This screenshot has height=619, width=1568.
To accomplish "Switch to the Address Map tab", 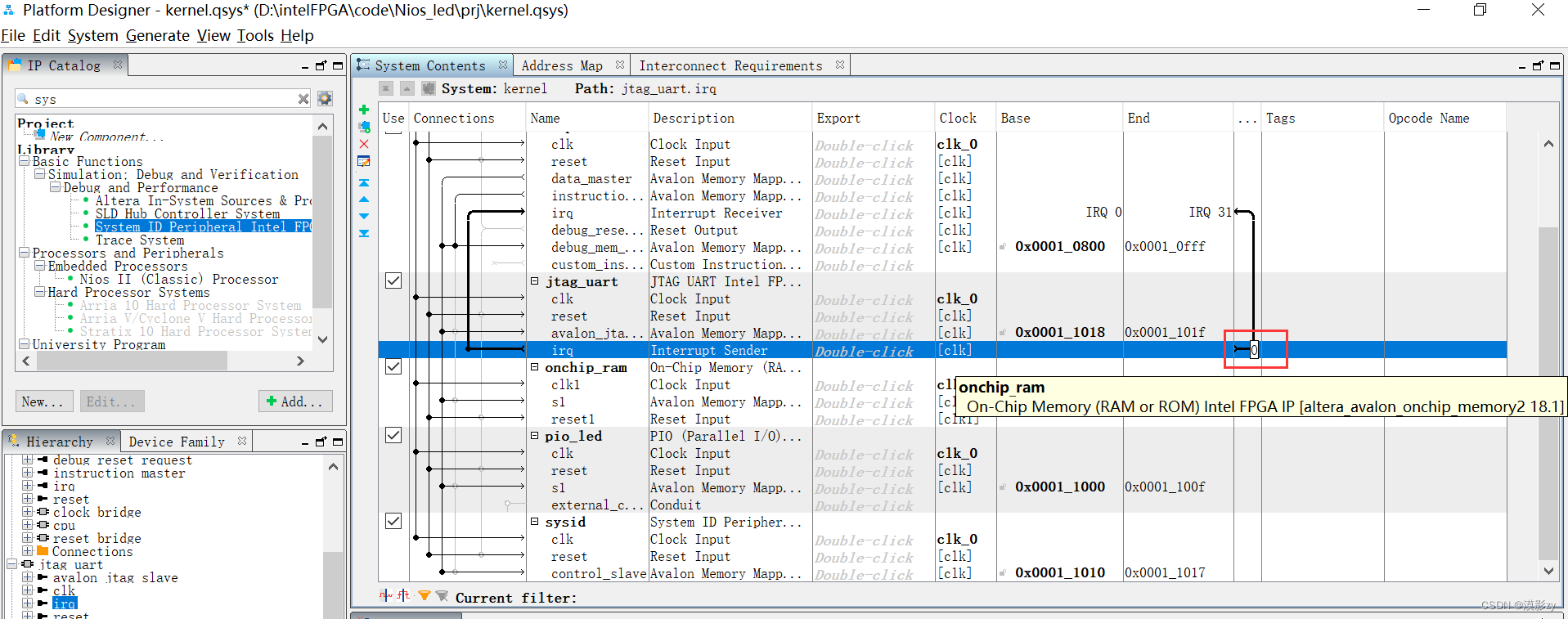I will coord(562,65).
